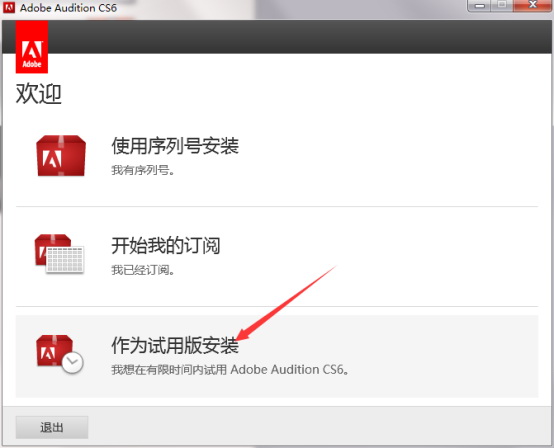Click the Adobe logo in the header
The height and width of the screenshot is (448, 554).
click(x=32, y=47)
